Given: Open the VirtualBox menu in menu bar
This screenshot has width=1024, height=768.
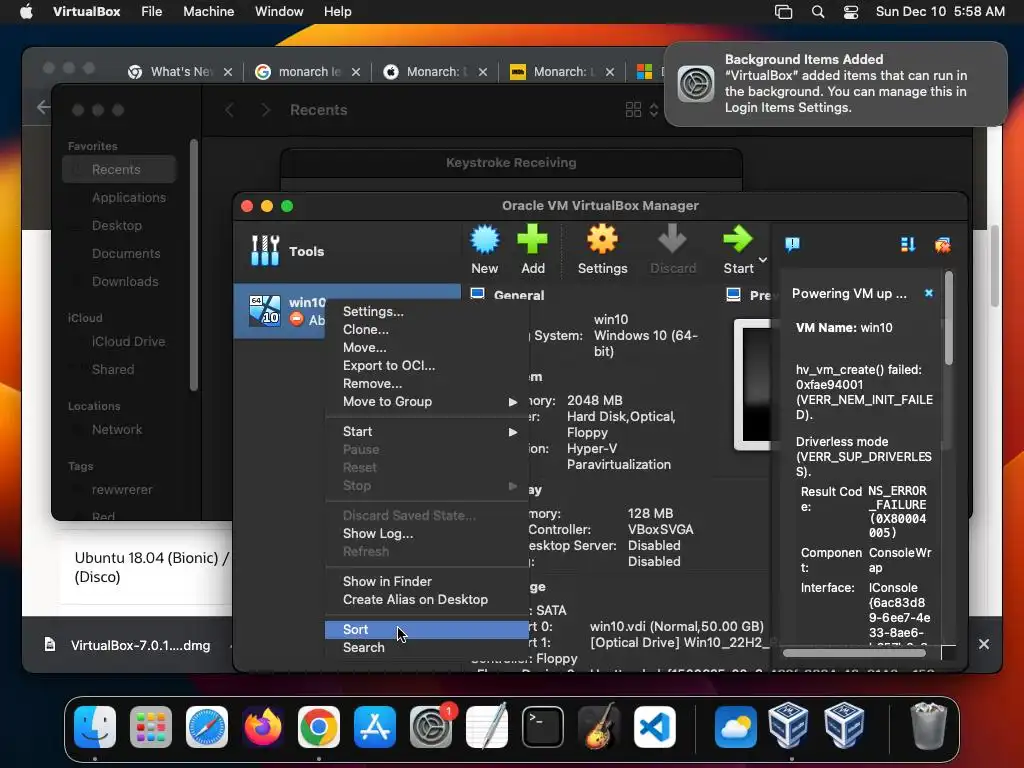Looking at the screenshot, I should 86,12.
